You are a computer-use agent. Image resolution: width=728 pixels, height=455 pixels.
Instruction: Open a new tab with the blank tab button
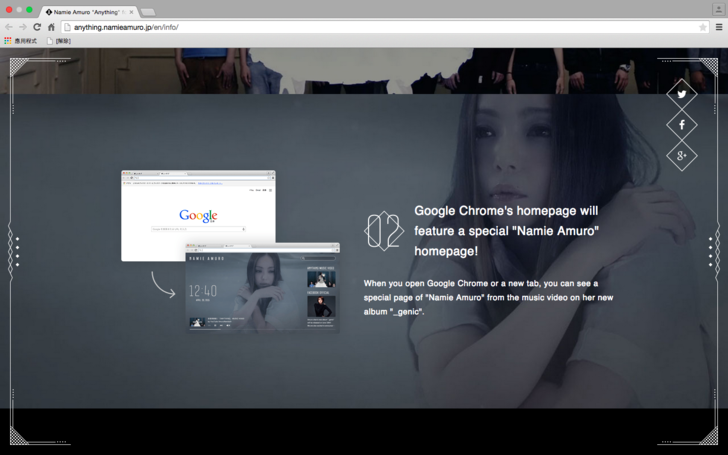[x=147, y=11]
